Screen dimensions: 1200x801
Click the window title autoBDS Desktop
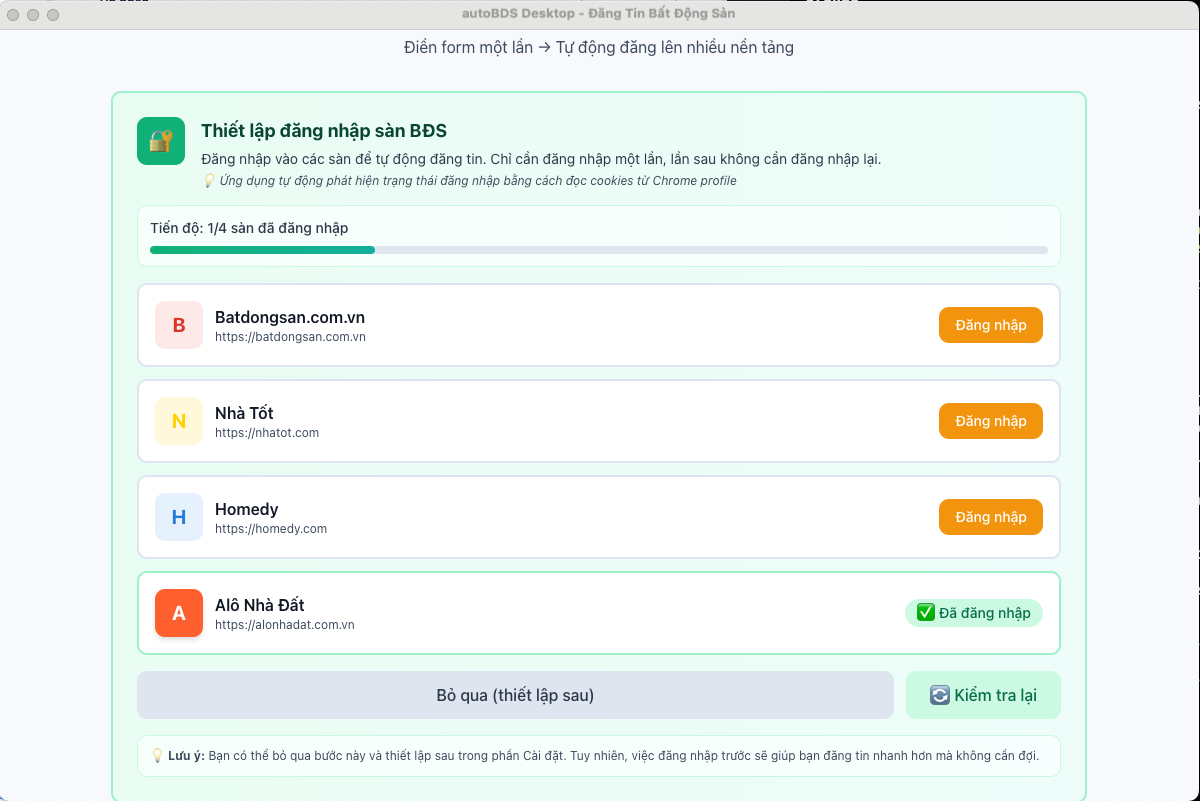coord(599,14)
